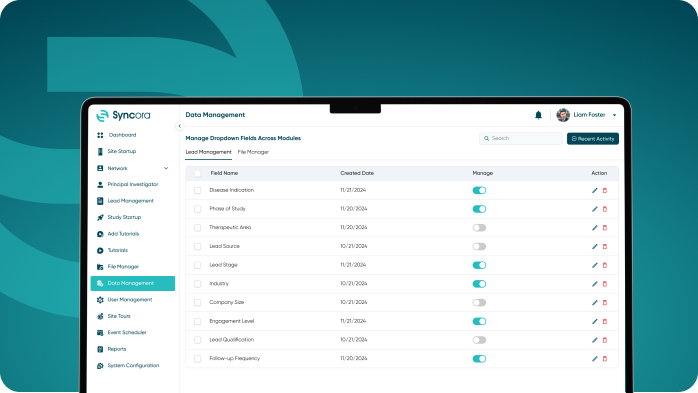Check the Therapeutic Area row checkbox
This screenshot has width=698, height=393.
click(197, 228)
